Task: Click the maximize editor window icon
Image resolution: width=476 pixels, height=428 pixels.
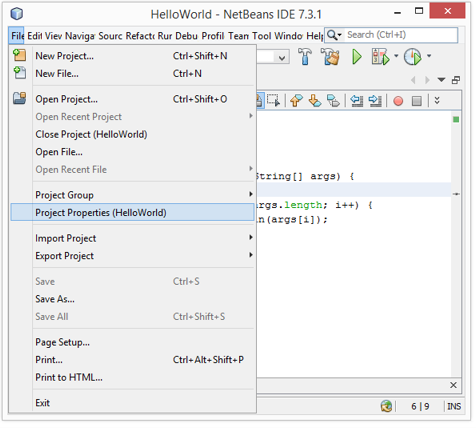Action: (456, 80)
